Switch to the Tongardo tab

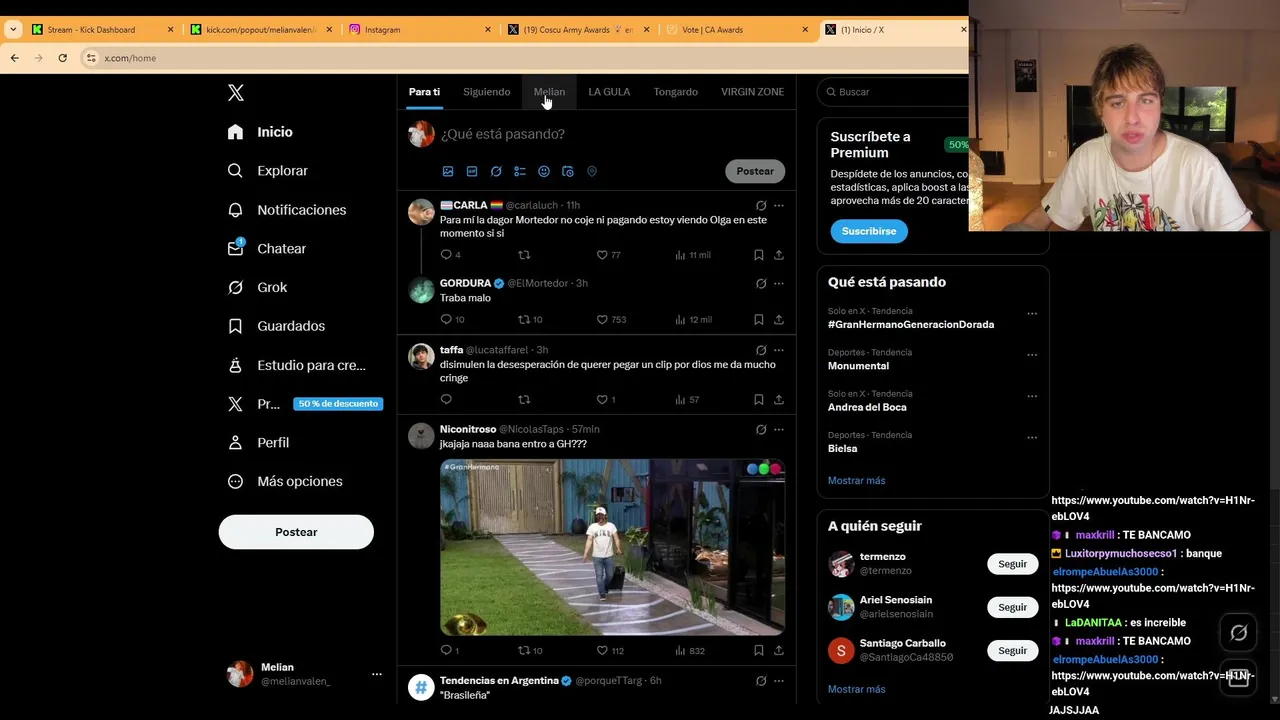tap(676, 92)
